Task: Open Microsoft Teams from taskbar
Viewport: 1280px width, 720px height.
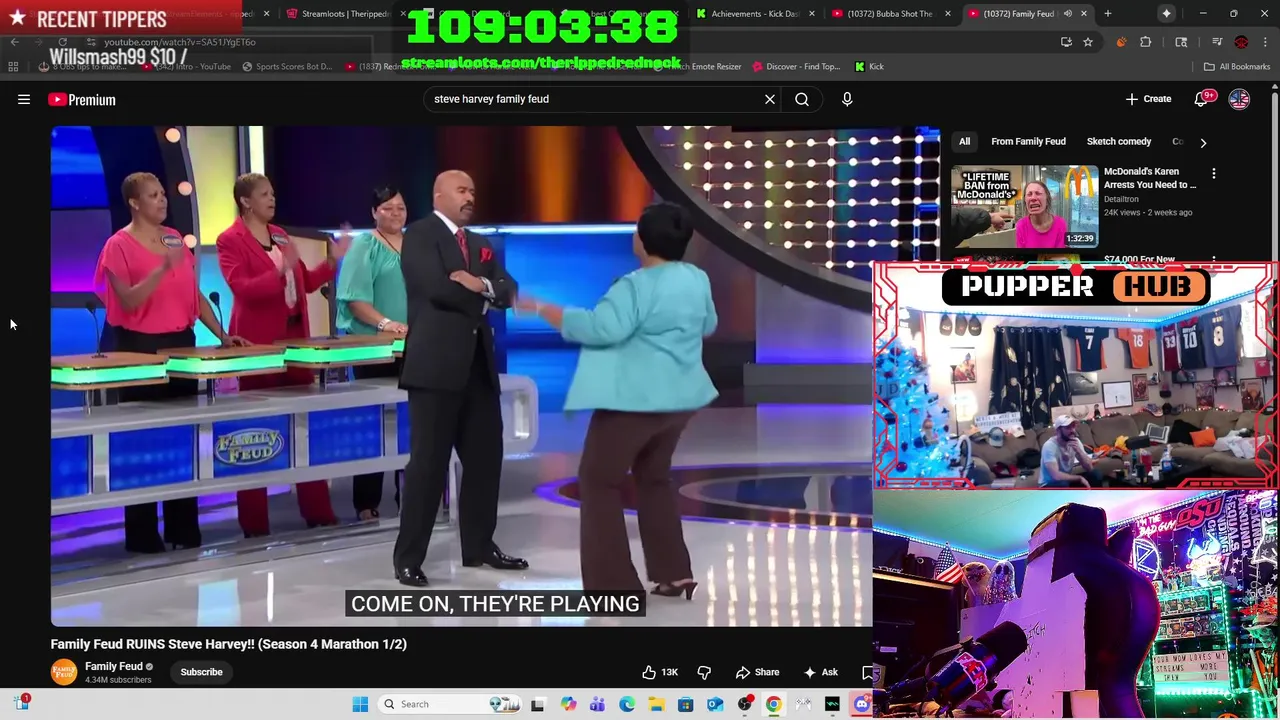Action: click(597, 704)
